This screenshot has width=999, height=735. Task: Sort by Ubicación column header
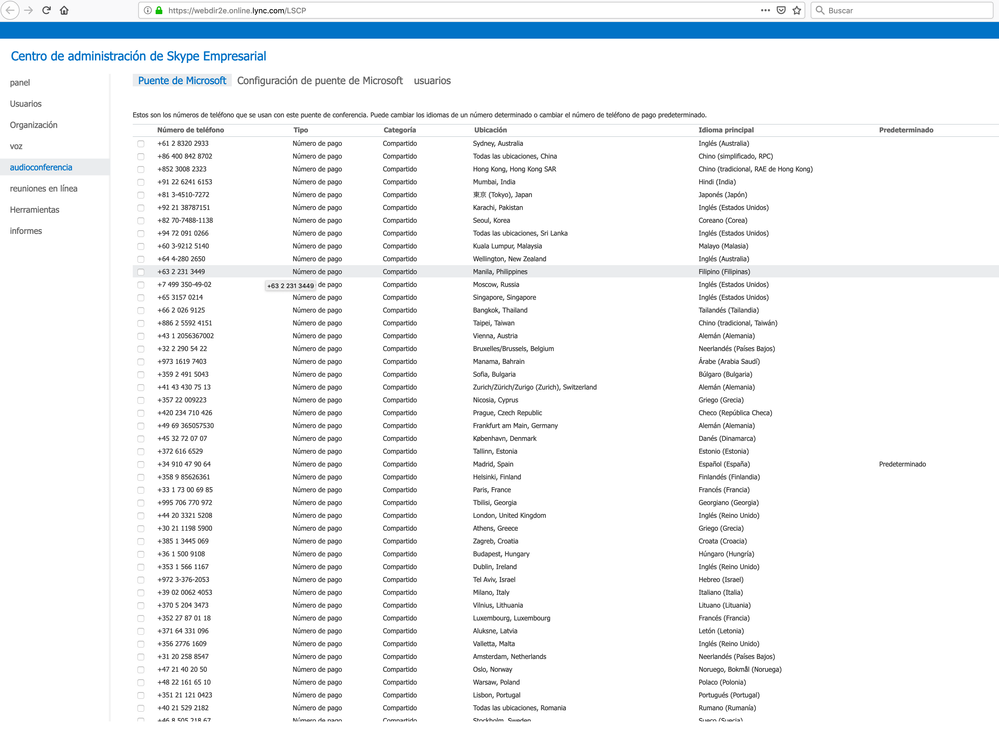[x=491, y=130]
